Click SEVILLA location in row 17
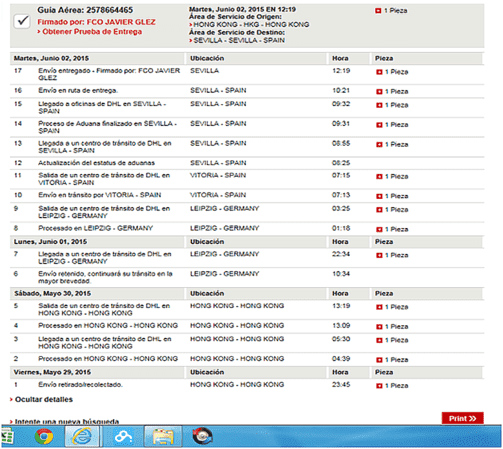Image resolution: width=503 pixels, height=449 pixels. 204,71
